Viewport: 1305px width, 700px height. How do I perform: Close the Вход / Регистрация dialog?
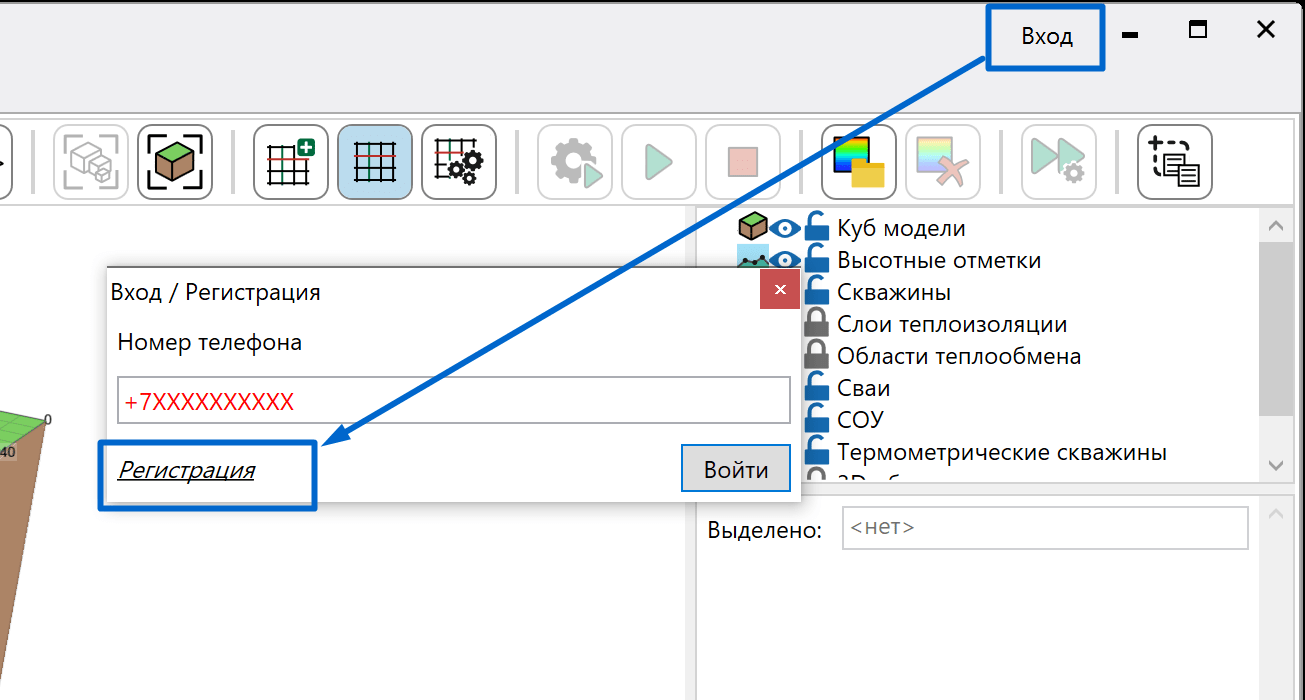click(780, 291)
